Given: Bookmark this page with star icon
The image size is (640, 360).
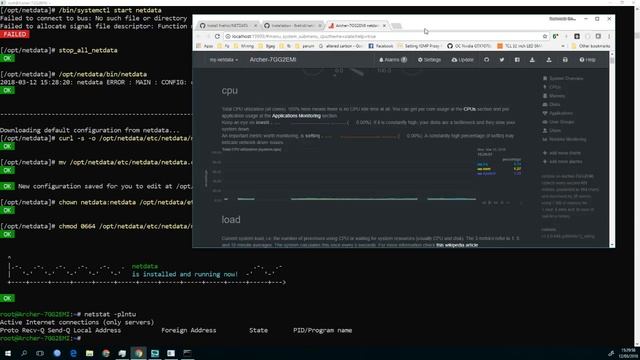Looking at the screenshot, I should (x=544, y=36).
